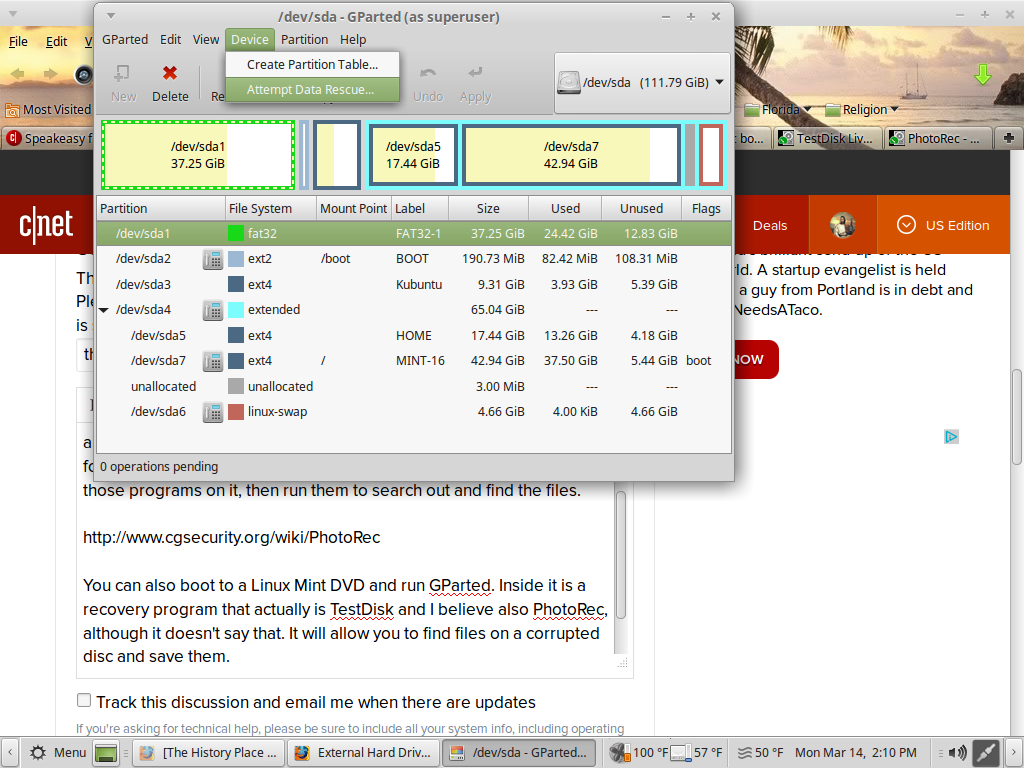Collapse the /dev/sda4 extended partition tree

tap(104, 310)
